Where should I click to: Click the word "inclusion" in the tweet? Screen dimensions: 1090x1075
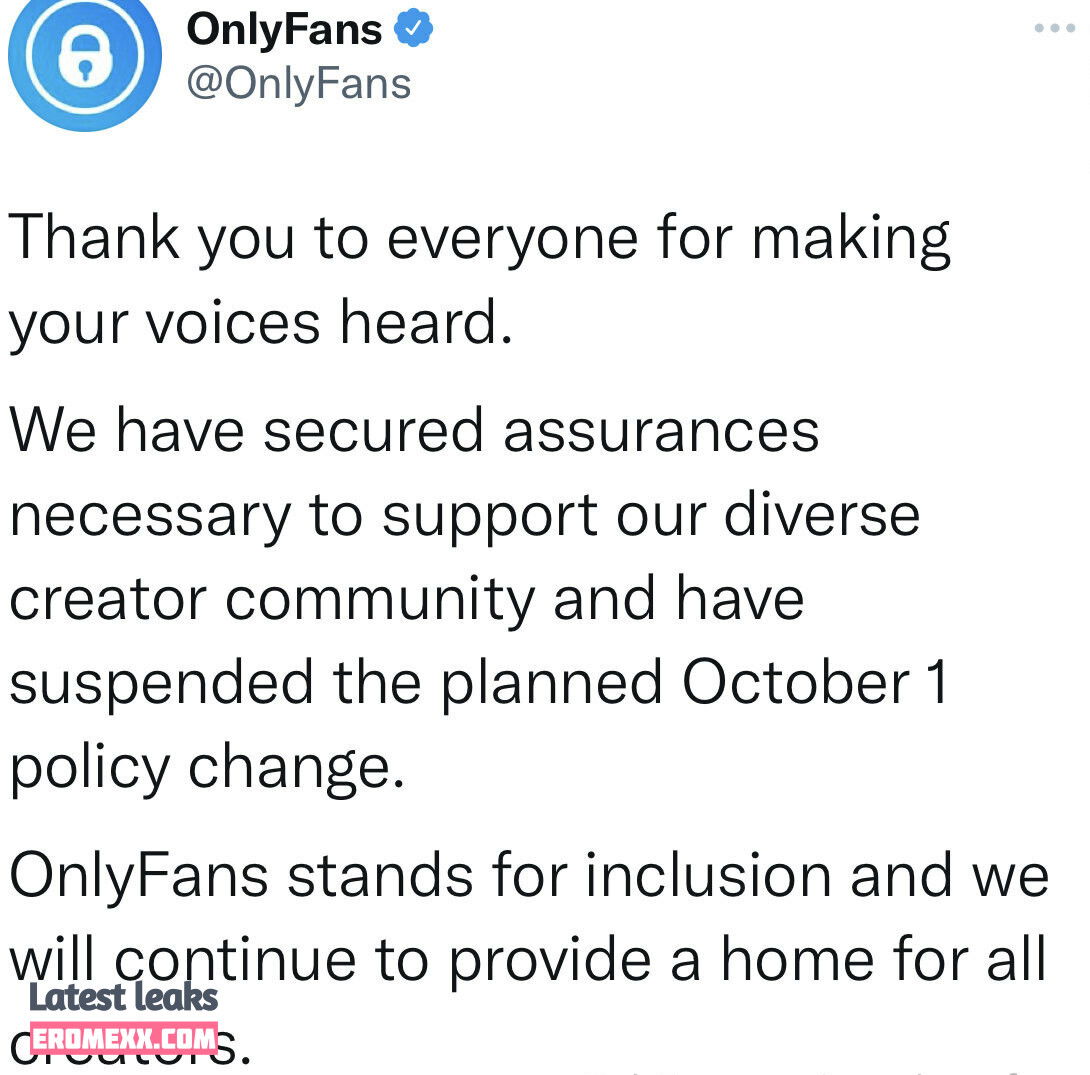[708, 875]
